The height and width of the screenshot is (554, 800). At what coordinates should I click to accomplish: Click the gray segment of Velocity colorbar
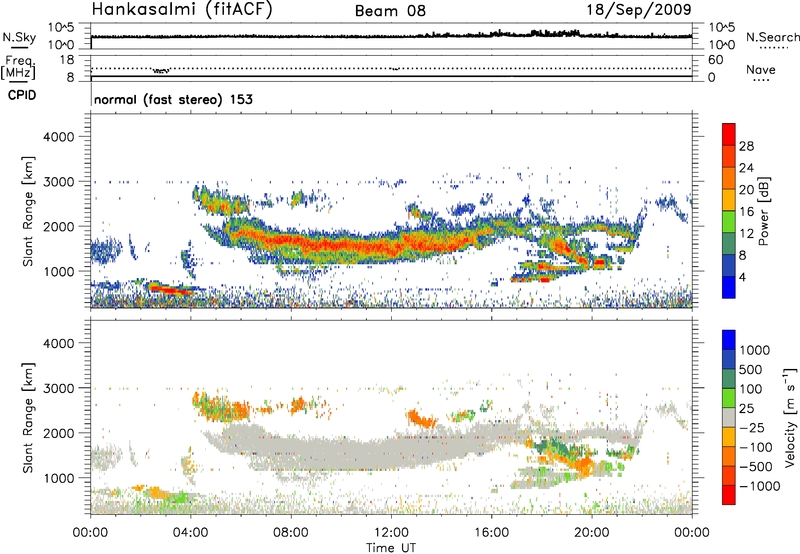click(x=729, y=417)
